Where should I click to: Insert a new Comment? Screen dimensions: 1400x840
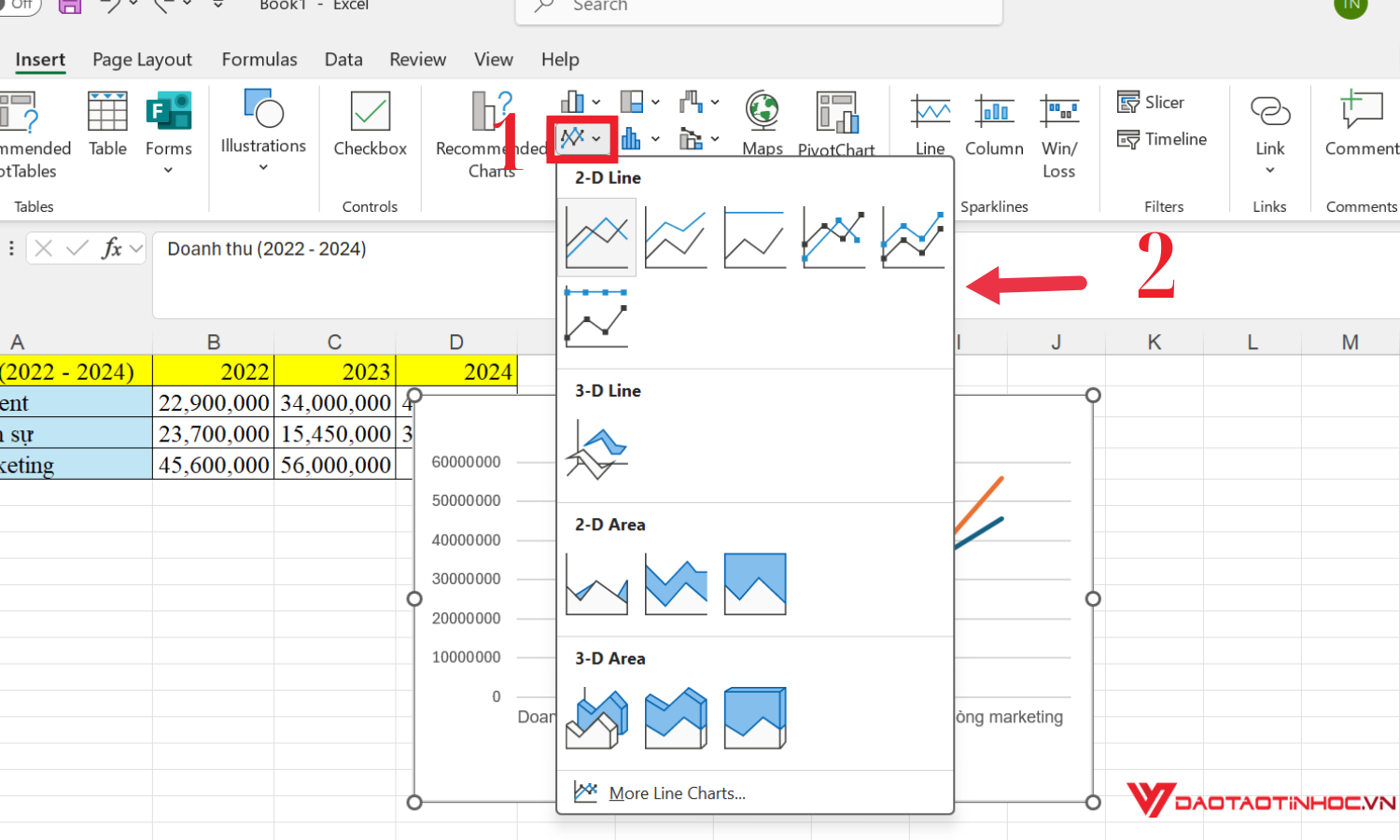coord(1362,124)
